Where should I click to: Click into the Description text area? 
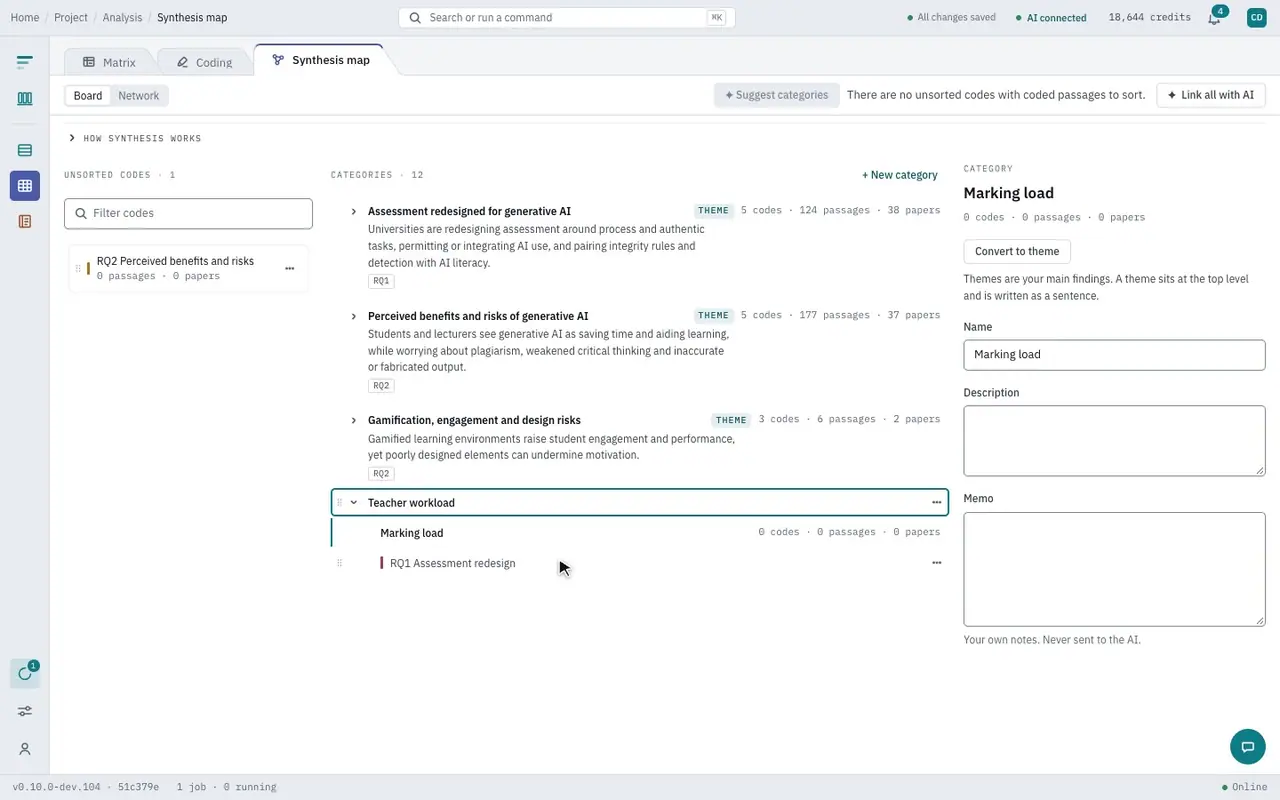pos(1114,441)
